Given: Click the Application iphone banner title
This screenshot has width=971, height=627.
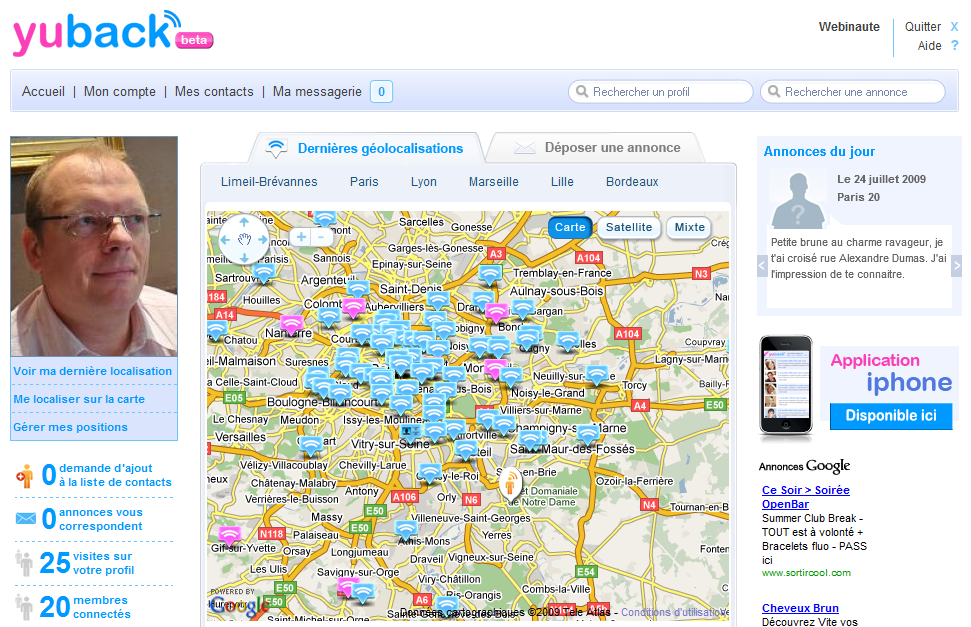Looking at the screenshot, I should pyautogui.click(x=891, y=374).
